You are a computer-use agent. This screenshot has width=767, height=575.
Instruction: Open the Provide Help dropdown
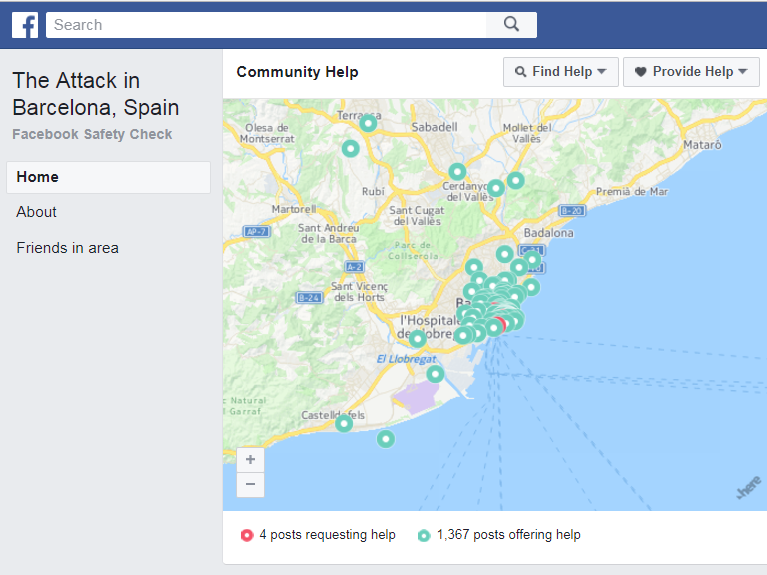point(691,72)
